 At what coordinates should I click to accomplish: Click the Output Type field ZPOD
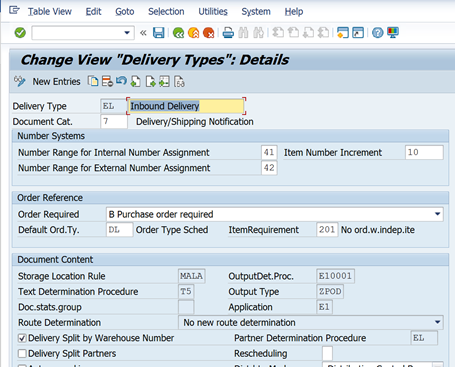tap(330, 292)
